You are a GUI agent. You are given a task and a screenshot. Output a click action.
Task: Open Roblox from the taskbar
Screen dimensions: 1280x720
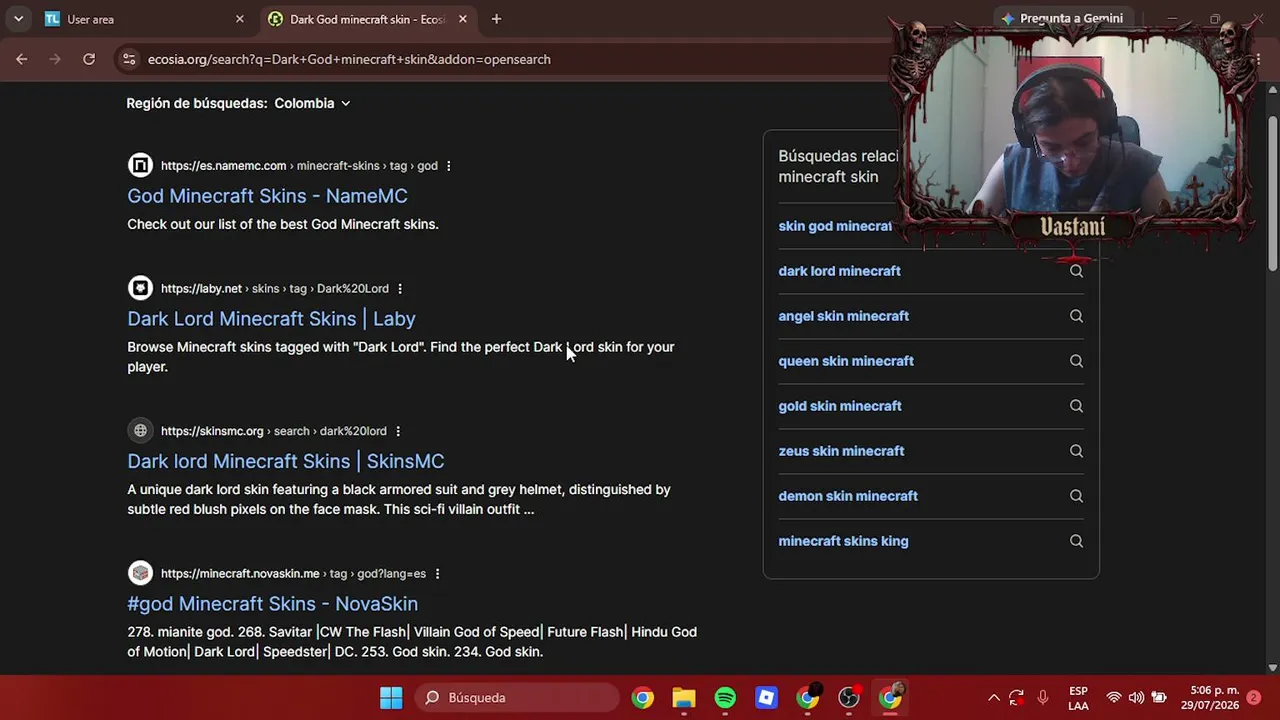point(766,698)
